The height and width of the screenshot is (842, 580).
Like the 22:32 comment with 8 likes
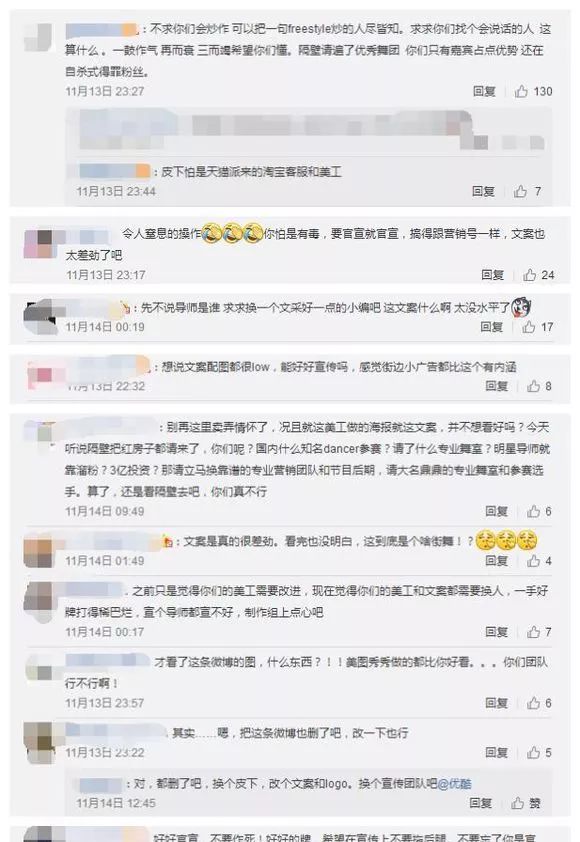pyautogui.click(x=533, y=387)
